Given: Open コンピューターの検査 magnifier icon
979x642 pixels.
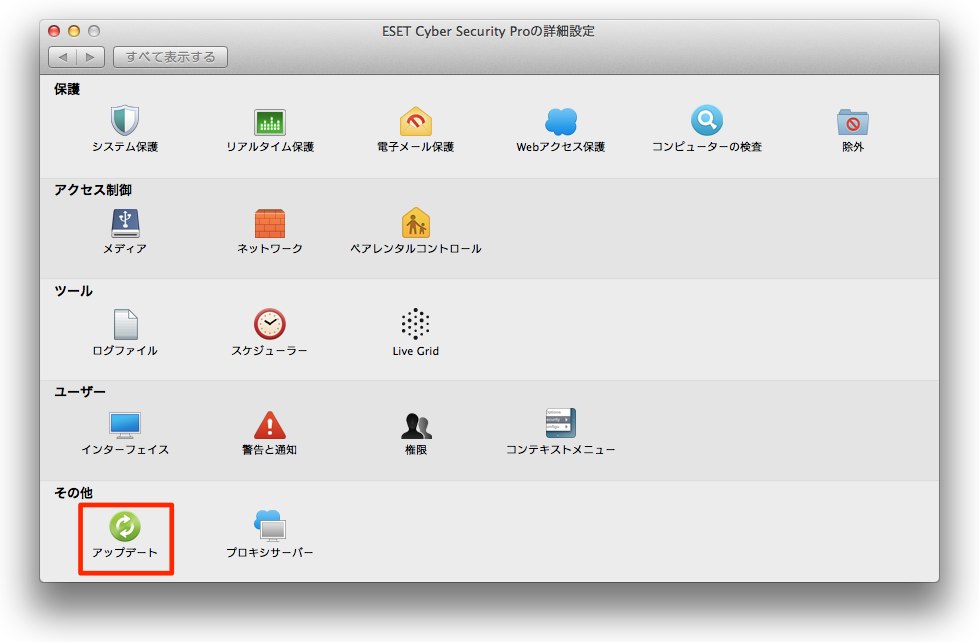Looking at the screenshot, I should [x=707, y=120].
